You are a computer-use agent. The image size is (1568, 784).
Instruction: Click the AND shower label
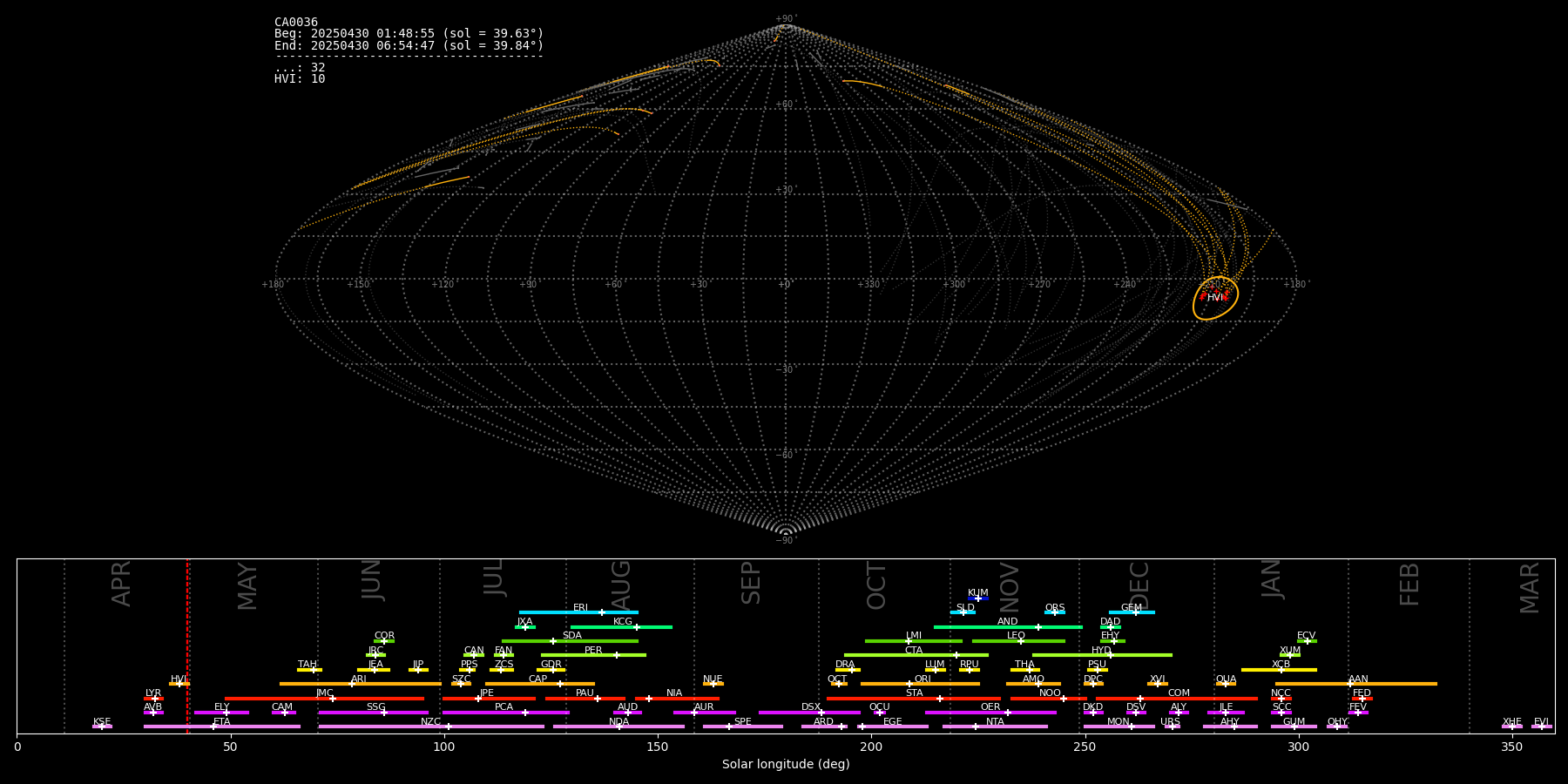point(1008,622)
